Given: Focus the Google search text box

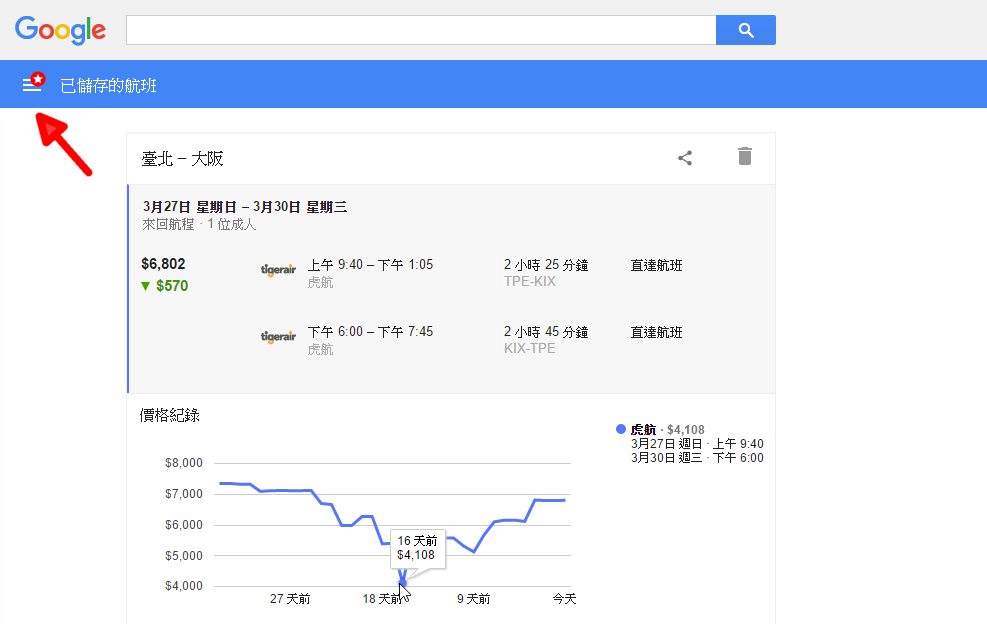Looking at the screenshot, I should [x=420, y=30].
